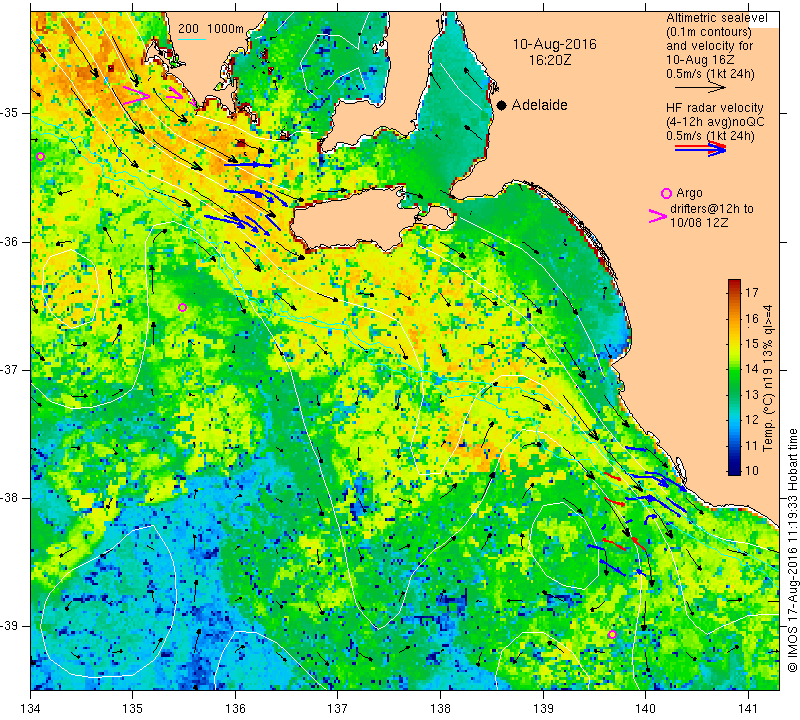800x720 pixels.
Task: Click the black Adelaide city marker dot
Action: click(x=502, y=105)
